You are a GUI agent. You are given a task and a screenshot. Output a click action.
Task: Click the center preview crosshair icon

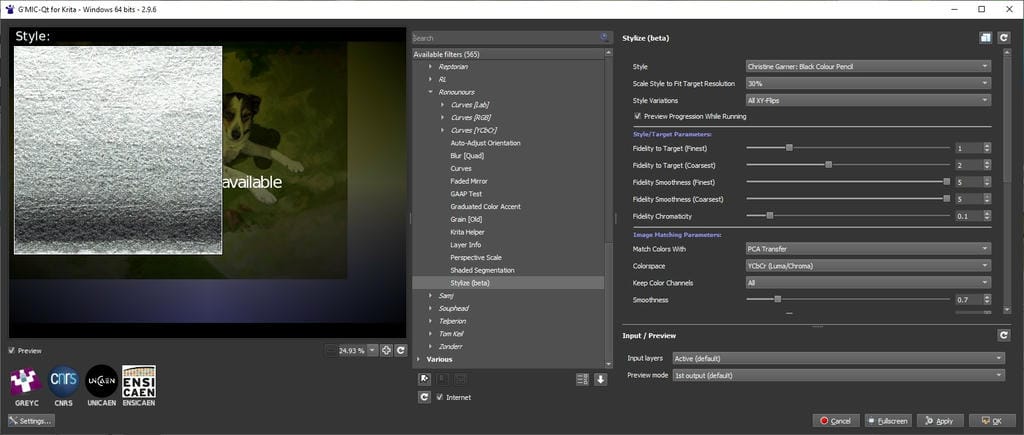[386, 350]
